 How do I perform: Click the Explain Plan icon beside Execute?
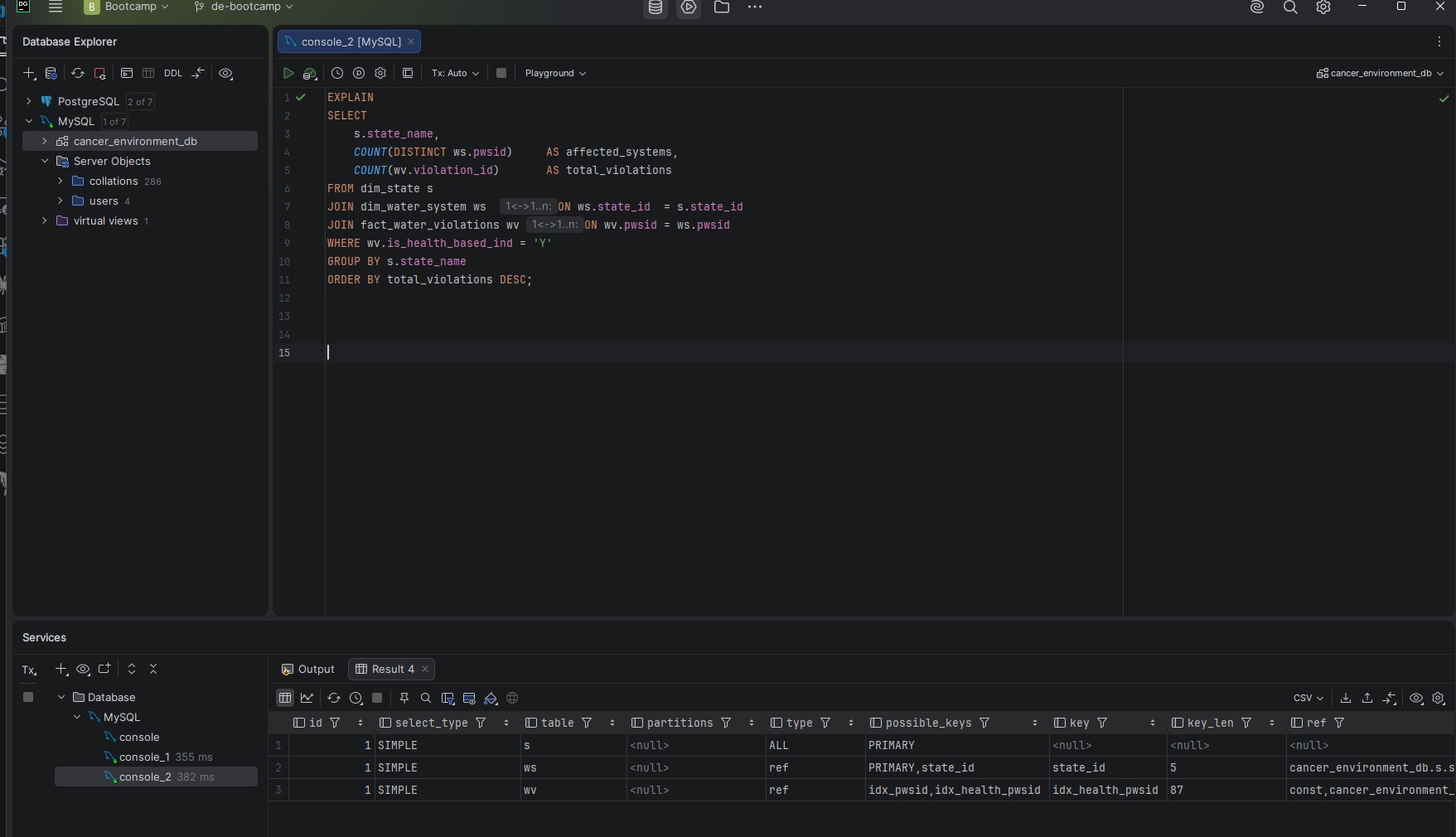[310, 73]
